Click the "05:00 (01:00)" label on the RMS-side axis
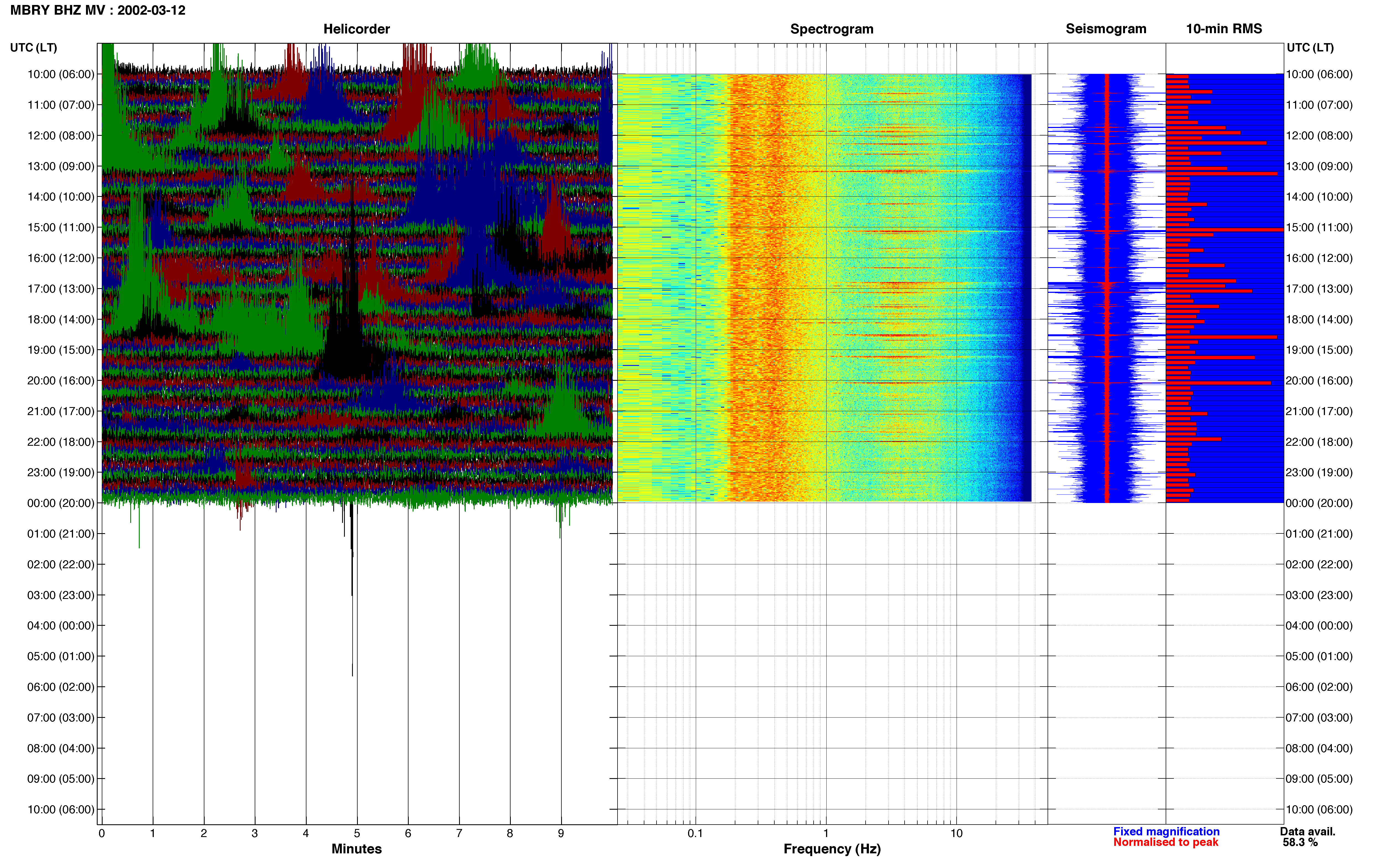Screen dimensions: 1388x868 tap(1319, 656)
